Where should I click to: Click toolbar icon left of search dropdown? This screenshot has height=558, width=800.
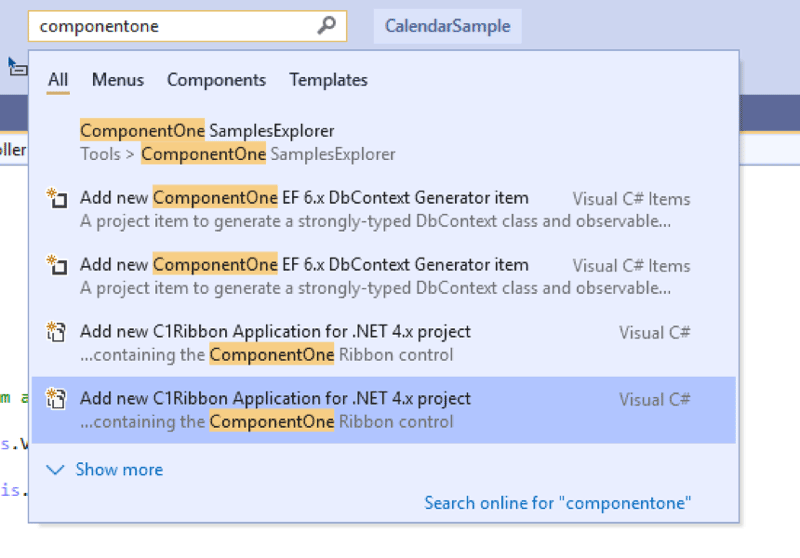point(17,66)
